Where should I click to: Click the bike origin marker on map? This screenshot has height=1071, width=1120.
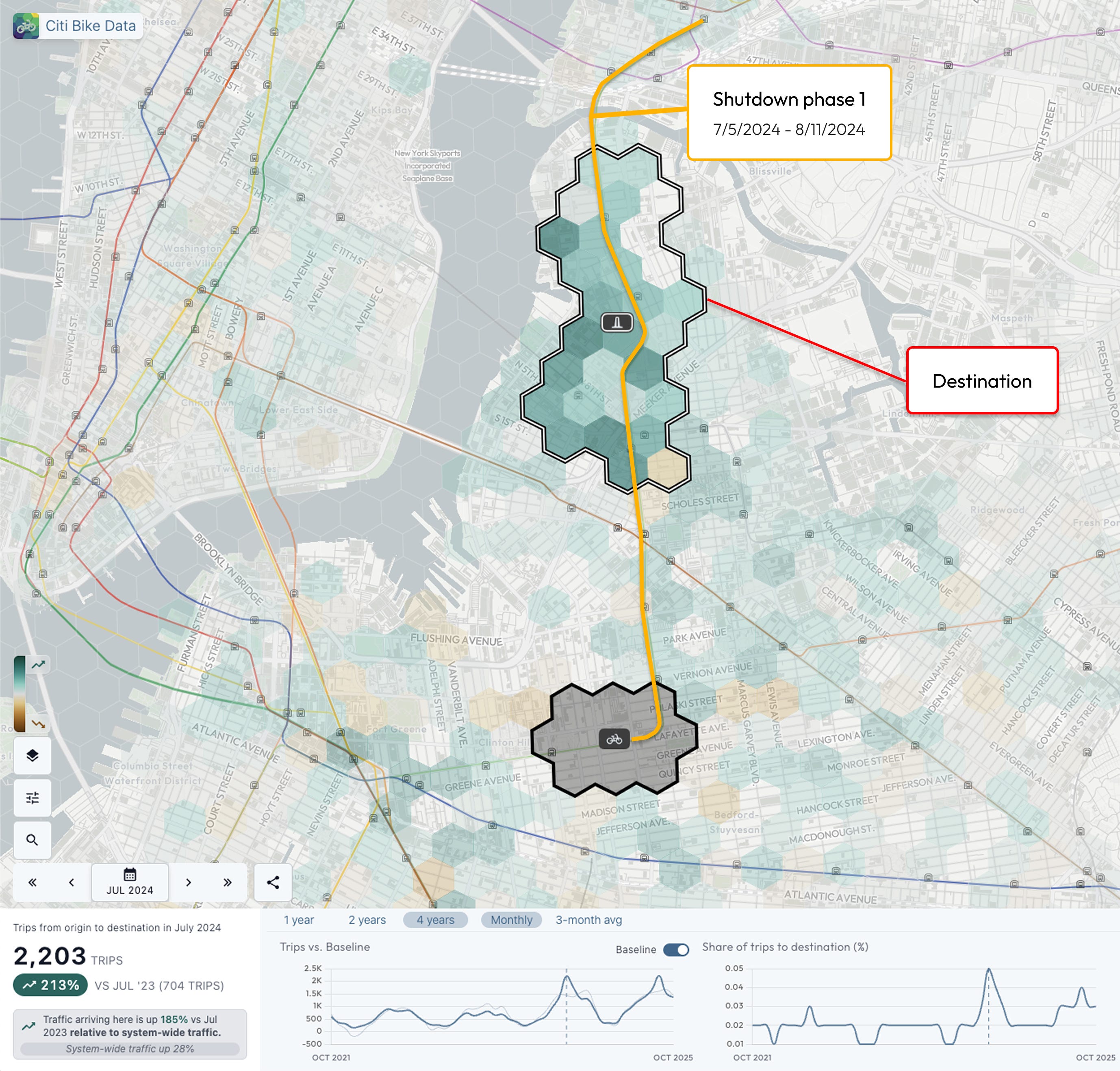[614, 739]
